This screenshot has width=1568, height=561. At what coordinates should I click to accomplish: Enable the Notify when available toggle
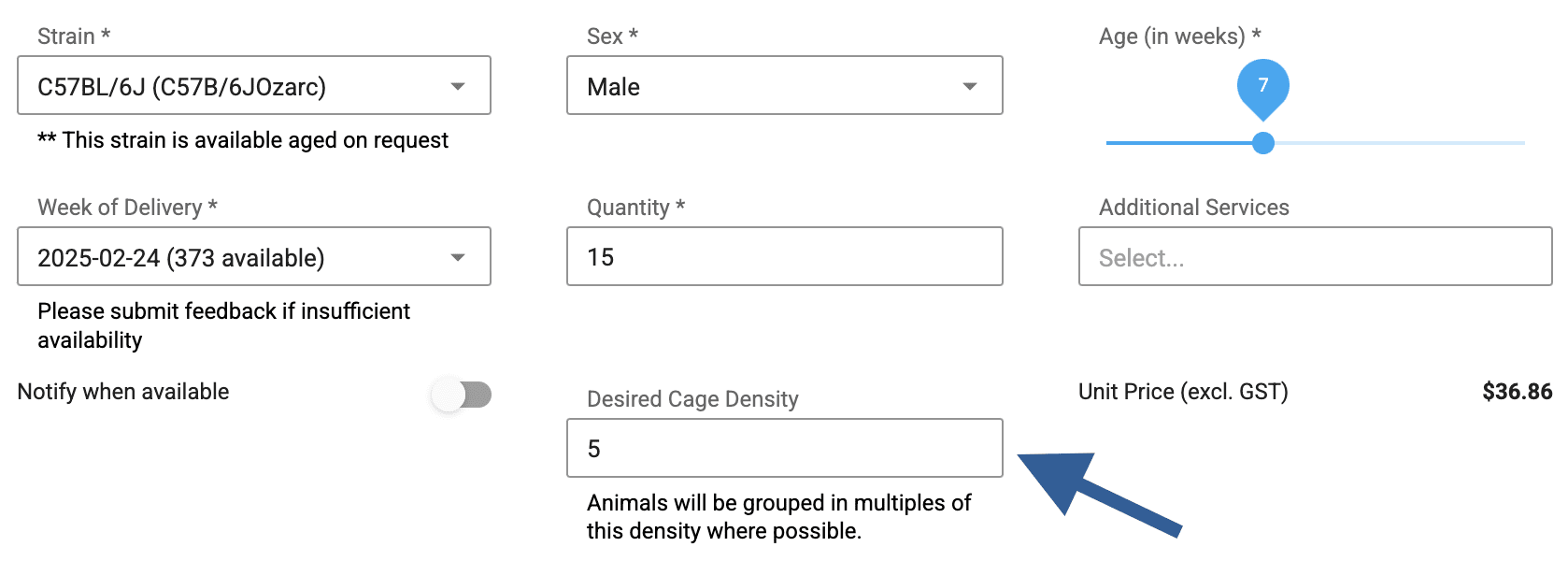pos(462,395)
